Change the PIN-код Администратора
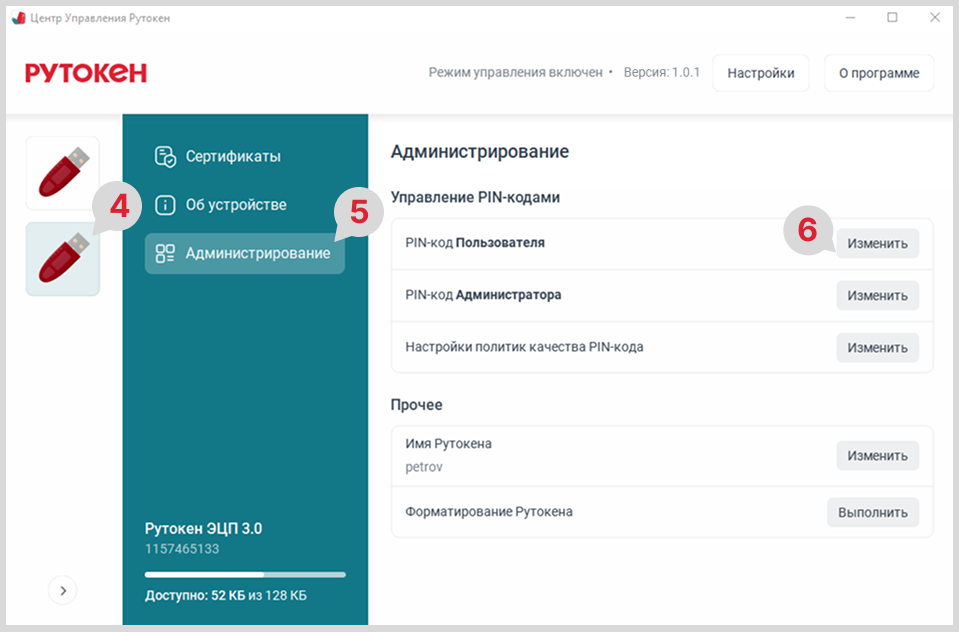The image size is (959, 632). click(x=877, y=296)
